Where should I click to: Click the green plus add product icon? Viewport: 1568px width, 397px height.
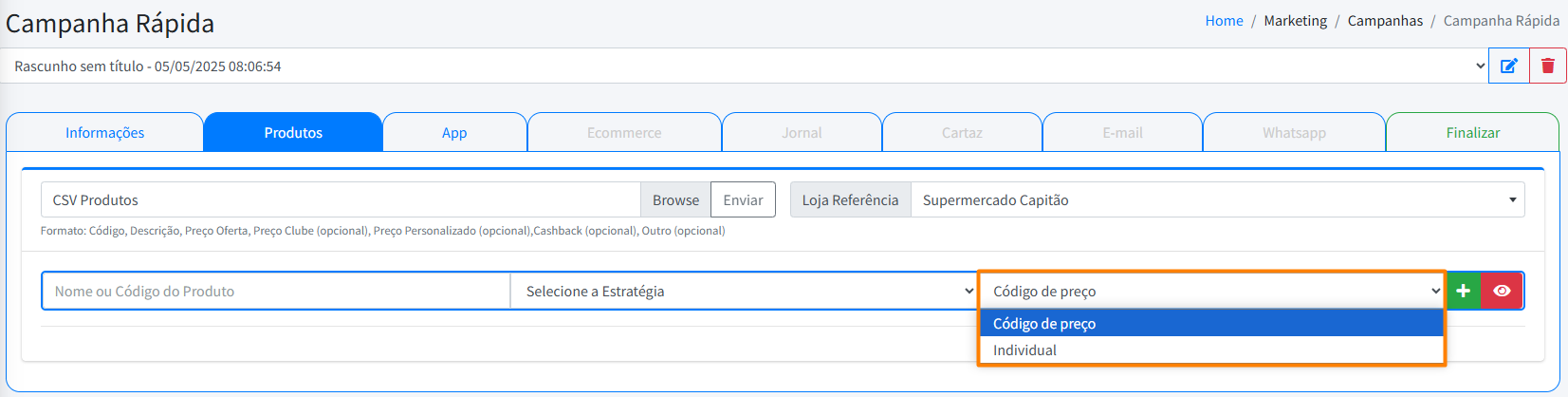[x=1463, y=291]
